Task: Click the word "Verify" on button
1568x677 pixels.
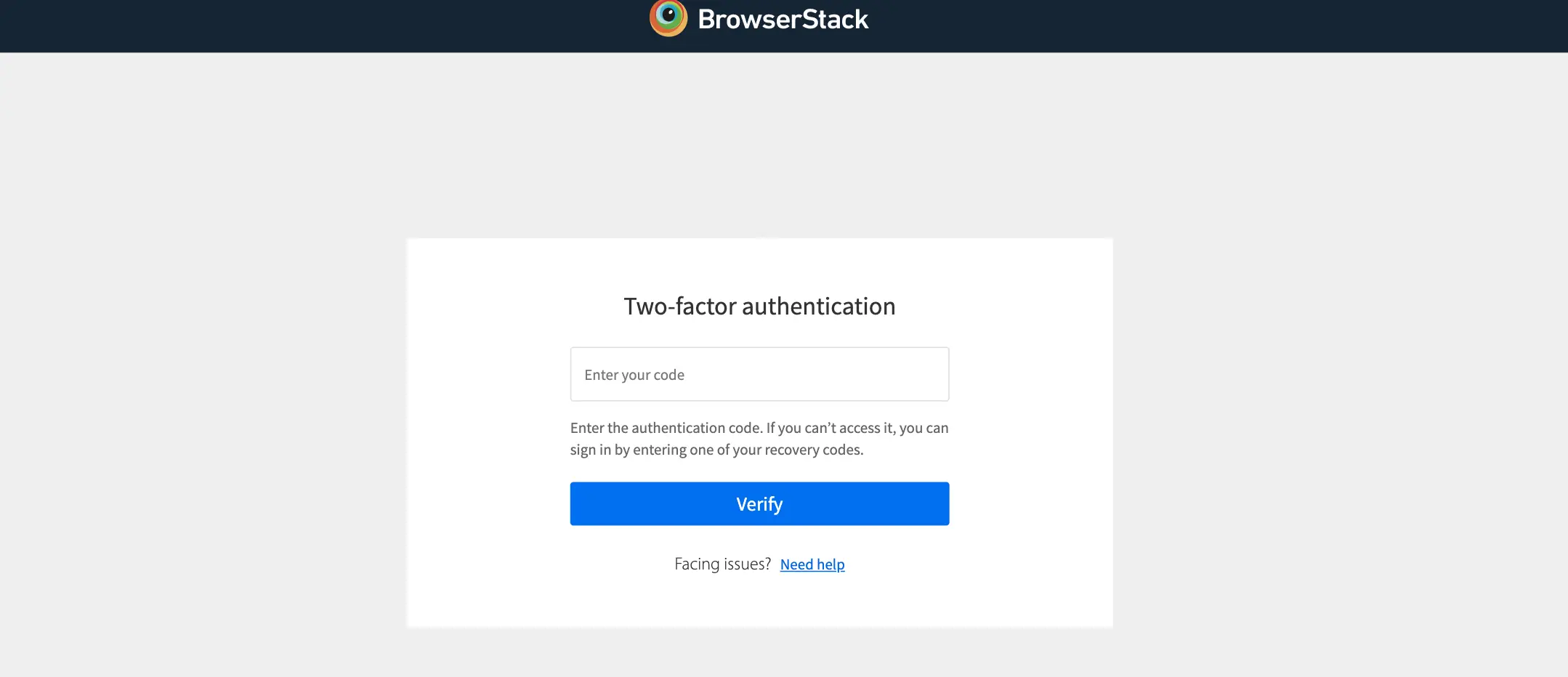Action: 759,504
